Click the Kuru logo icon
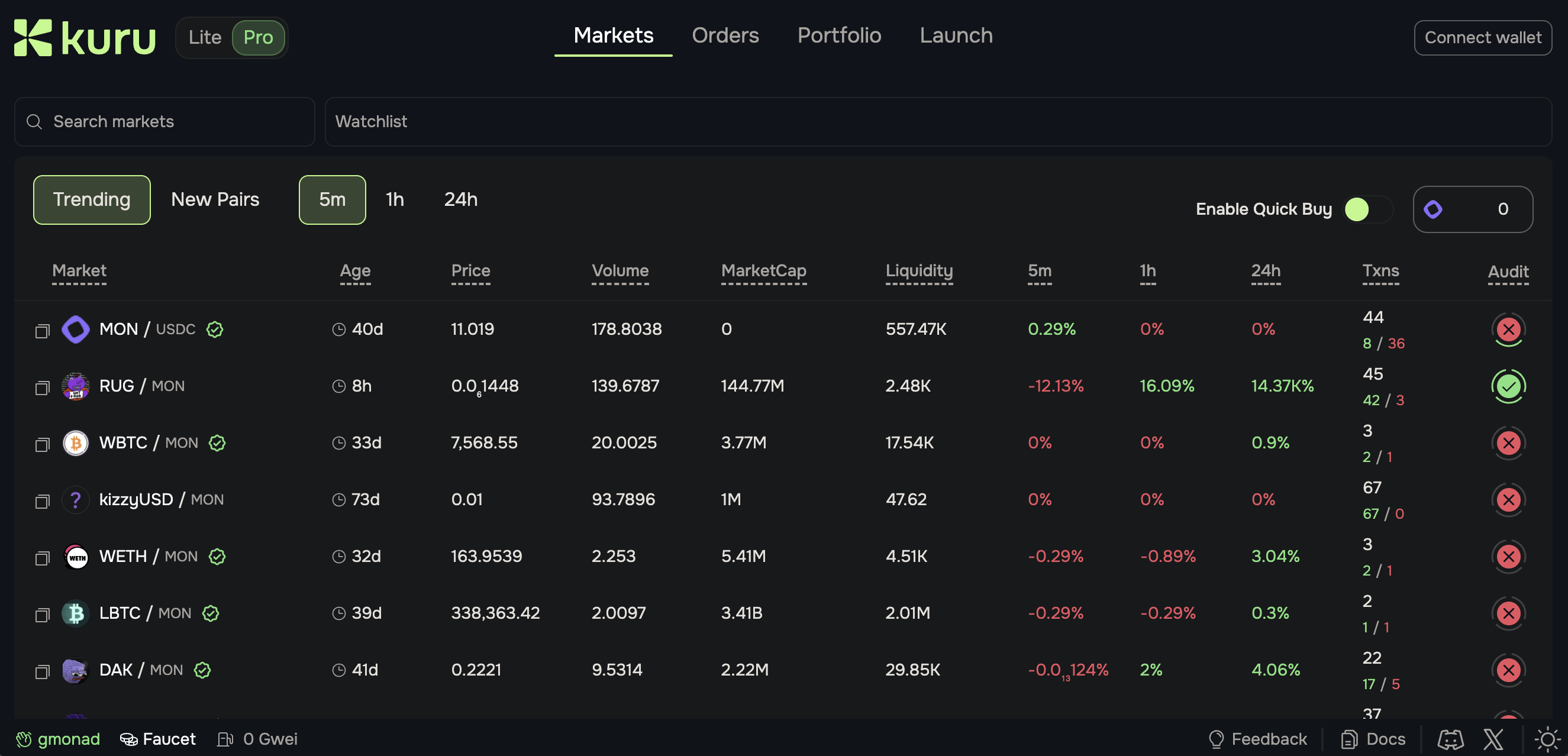1568x756 pixels. point(34,38)
